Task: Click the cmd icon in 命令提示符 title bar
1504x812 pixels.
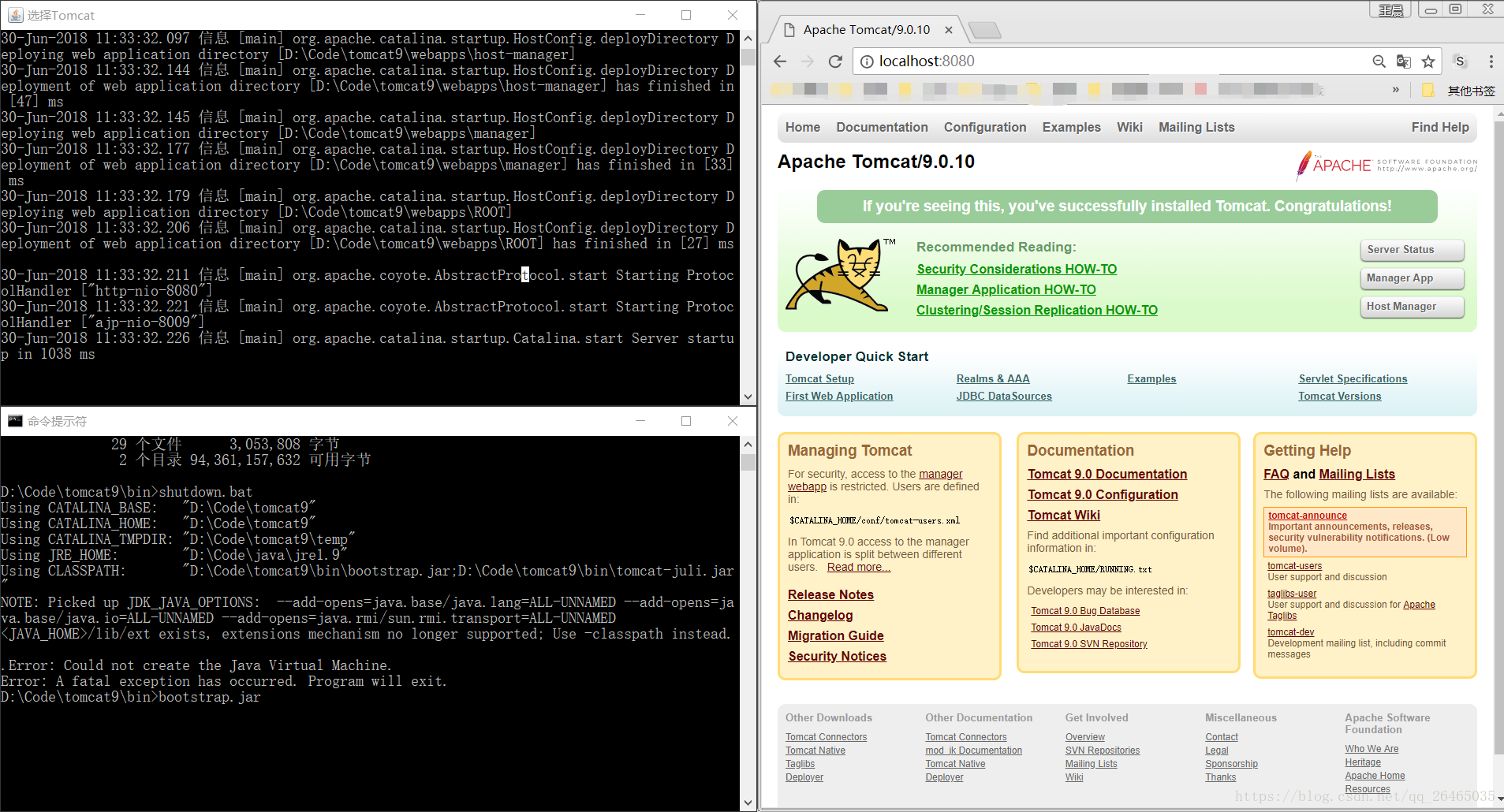Action: pyautogui.click(x=15, y=421)
